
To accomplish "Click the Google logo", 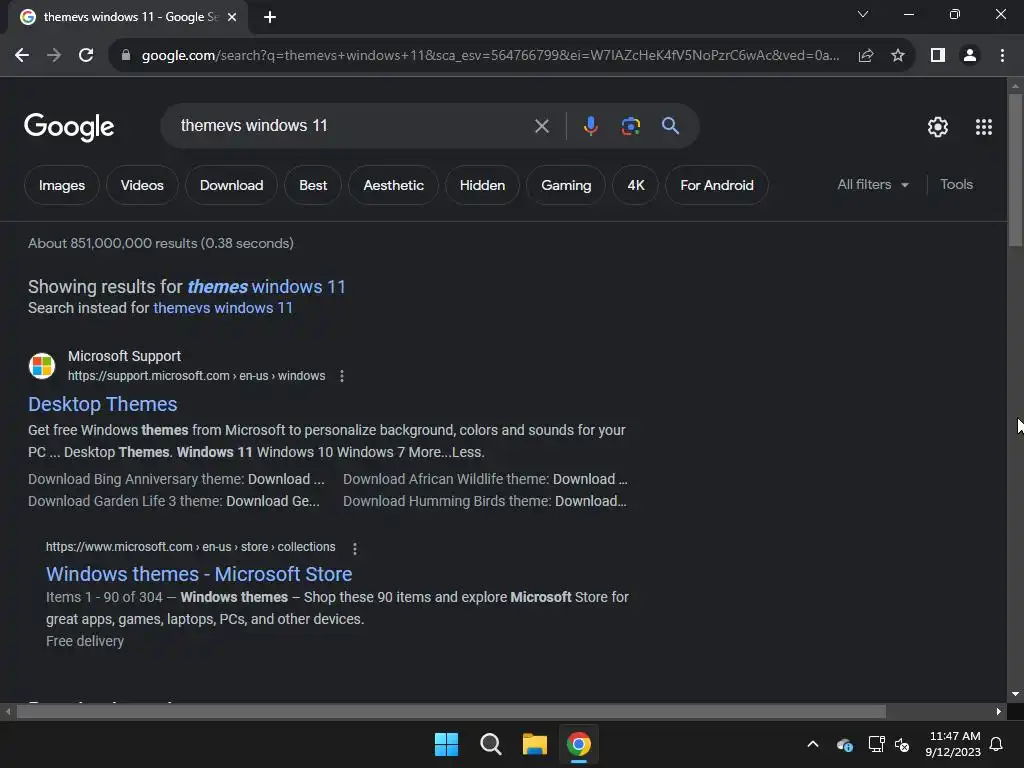I will point(69,127).
